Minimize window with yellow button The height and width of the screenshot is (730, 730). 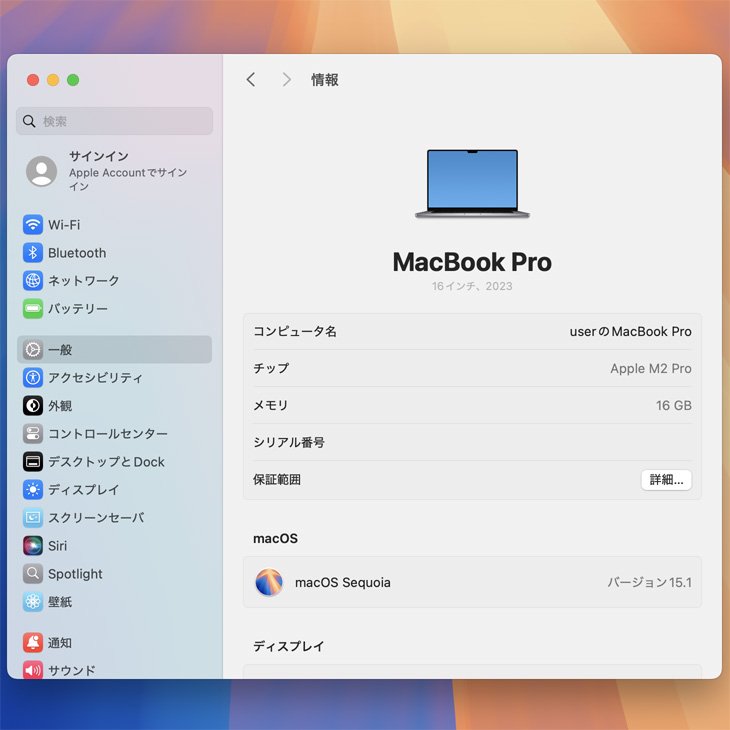[53, 80]
